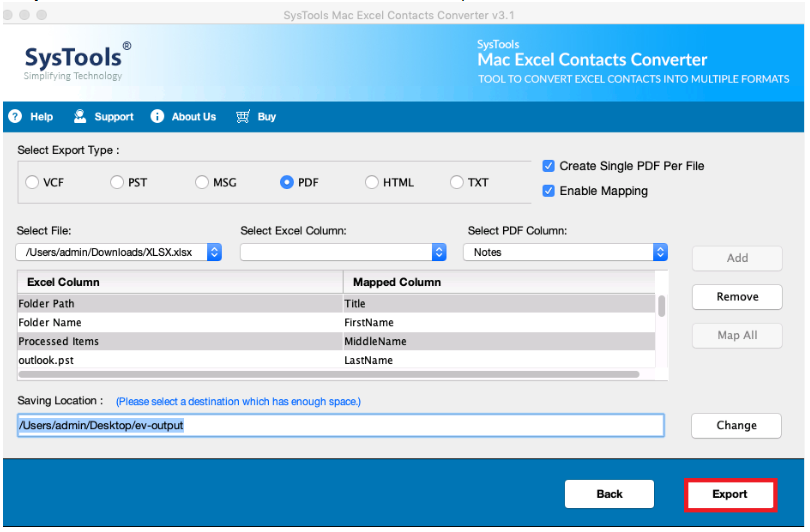Open the Select PDF Column dropdown
Viewport: 810px width, 532px height.
(566, 253)
